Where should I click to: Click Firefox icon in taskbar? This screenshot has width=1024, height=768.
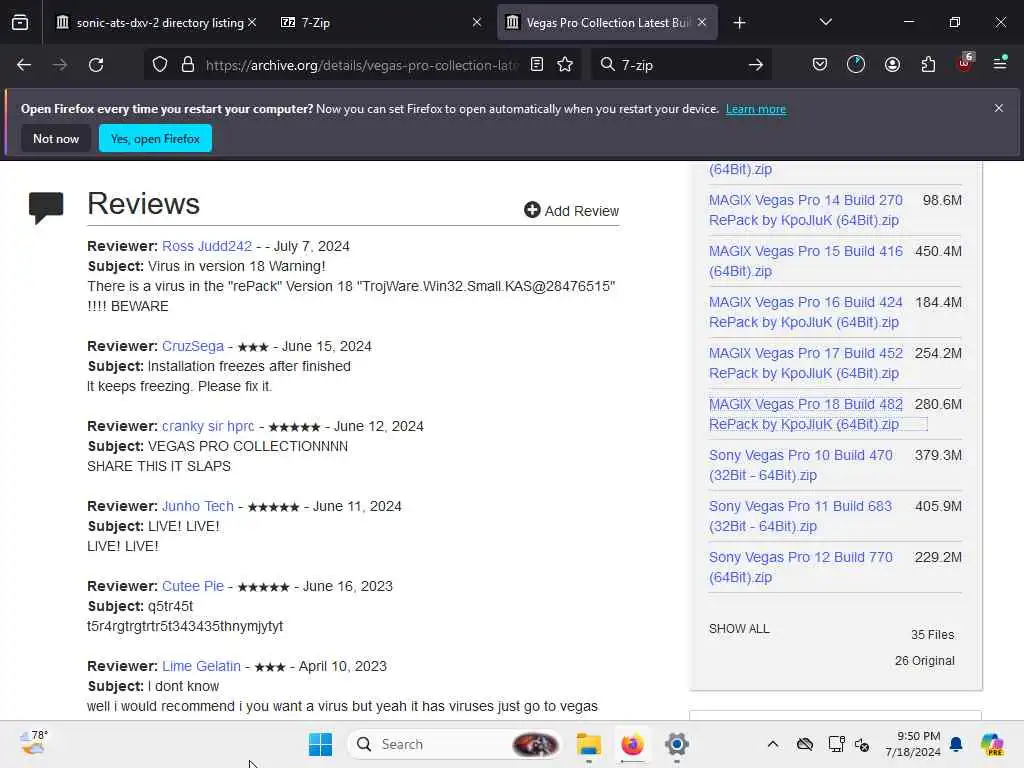point(632,744)
